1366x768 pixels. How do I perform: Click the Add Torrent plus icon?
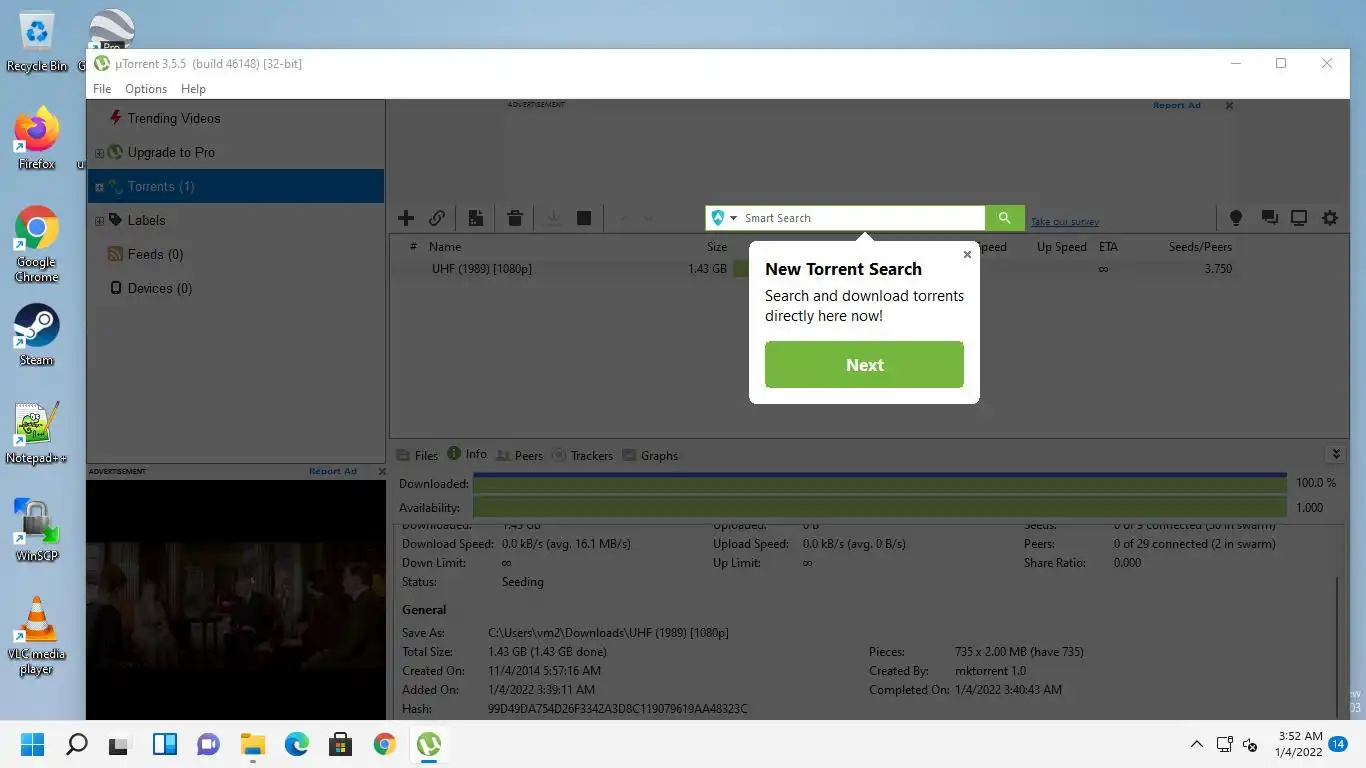[406, 218]
